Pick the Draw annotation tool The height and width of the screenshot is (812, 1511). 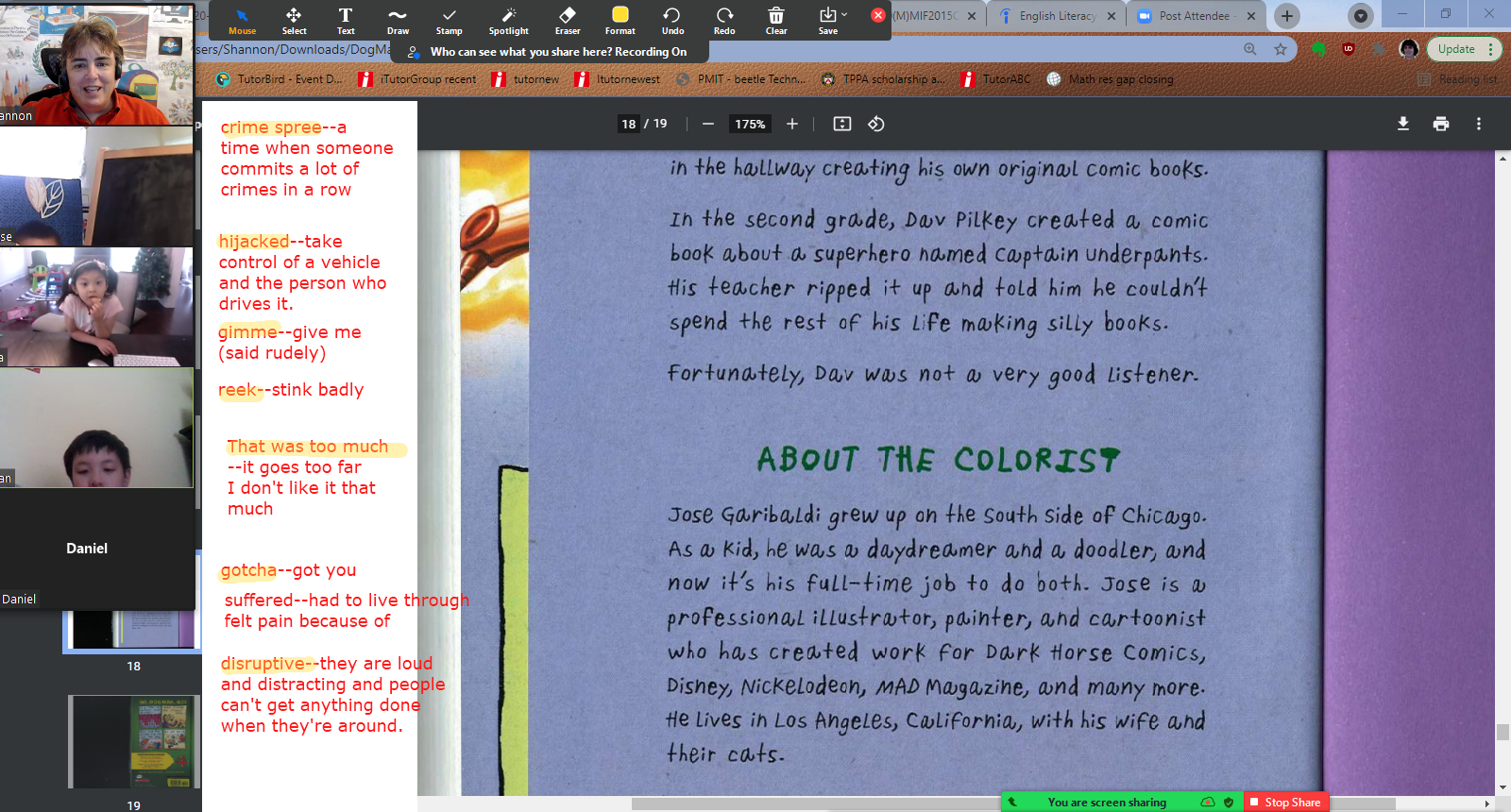pos(398,21)
